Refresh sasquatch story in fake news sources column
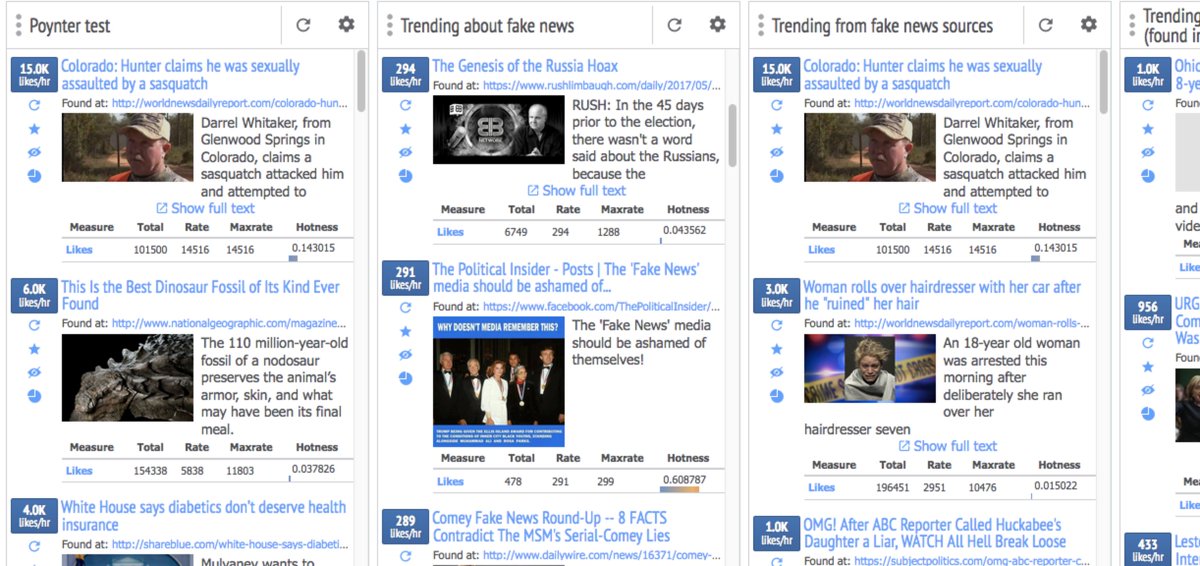Screen dimensions: 1200x566 (776, 105)
